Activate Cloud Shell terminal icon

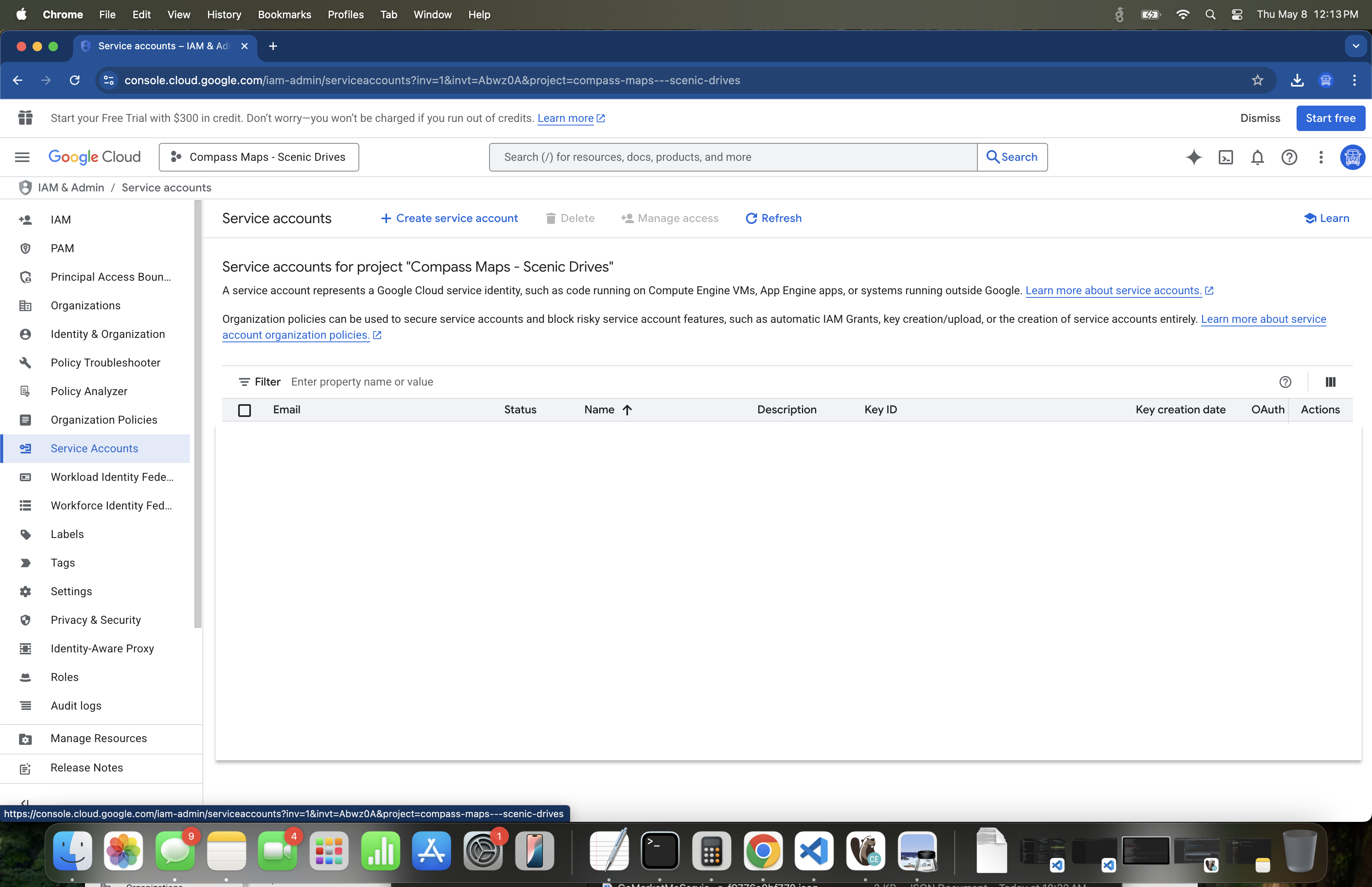(1226, 157)
